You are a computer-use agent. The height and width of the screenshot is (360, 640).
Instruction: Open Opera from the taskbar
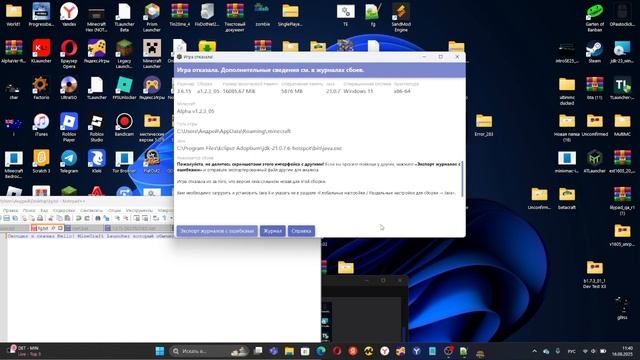(x=337, y=351)
